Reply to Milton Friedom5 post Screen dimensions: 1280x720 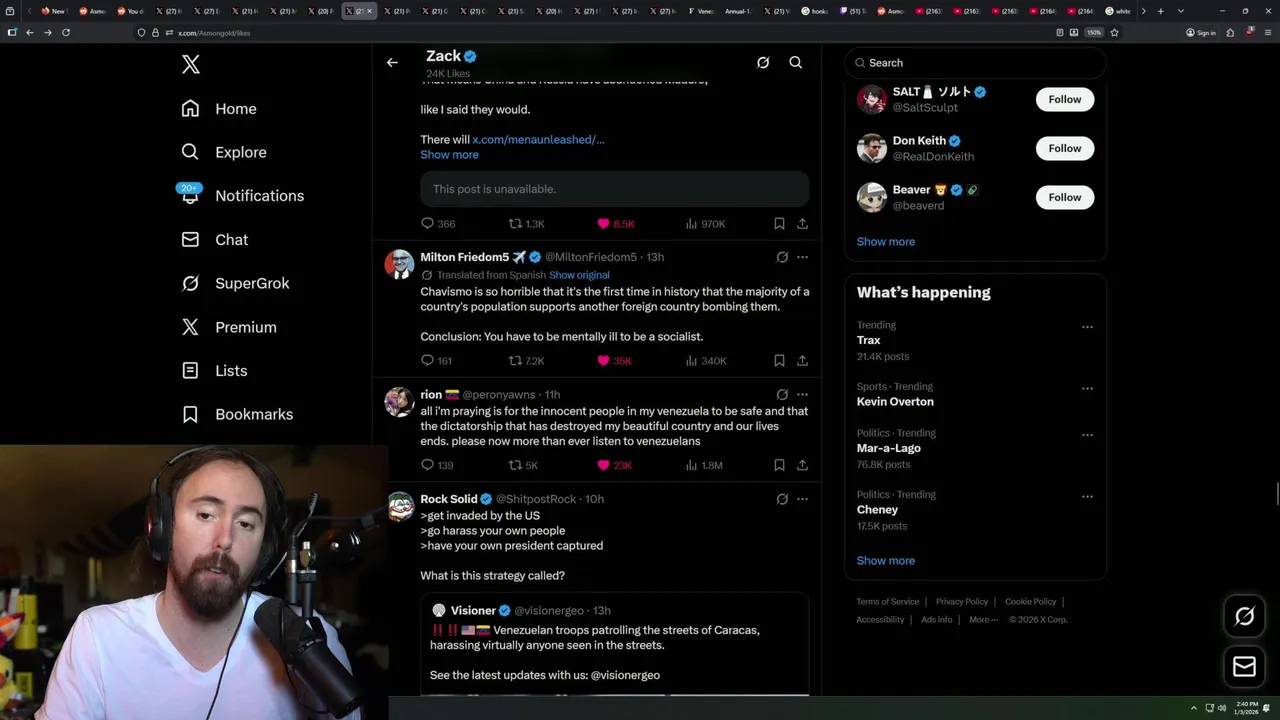coord(437,361)
